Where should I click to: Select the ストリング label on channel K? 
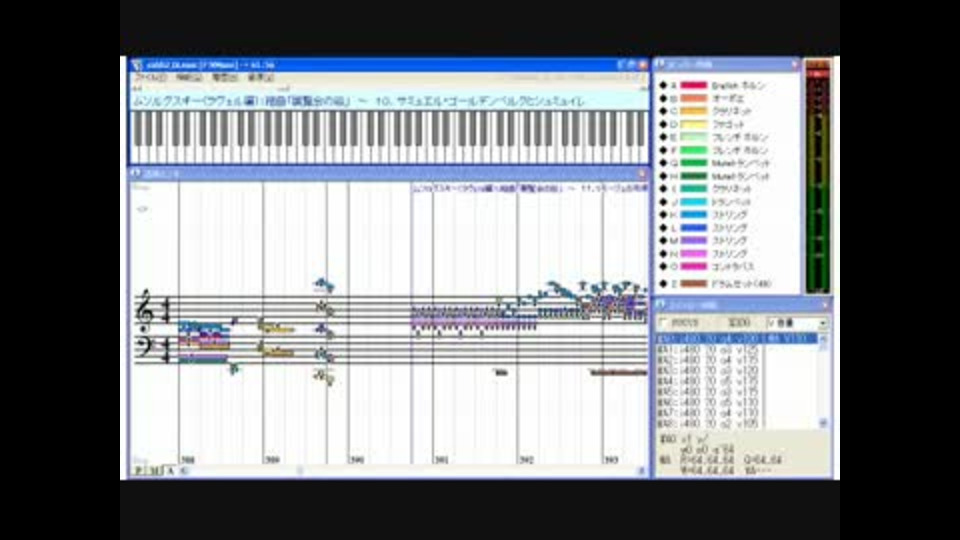point(729,214)
